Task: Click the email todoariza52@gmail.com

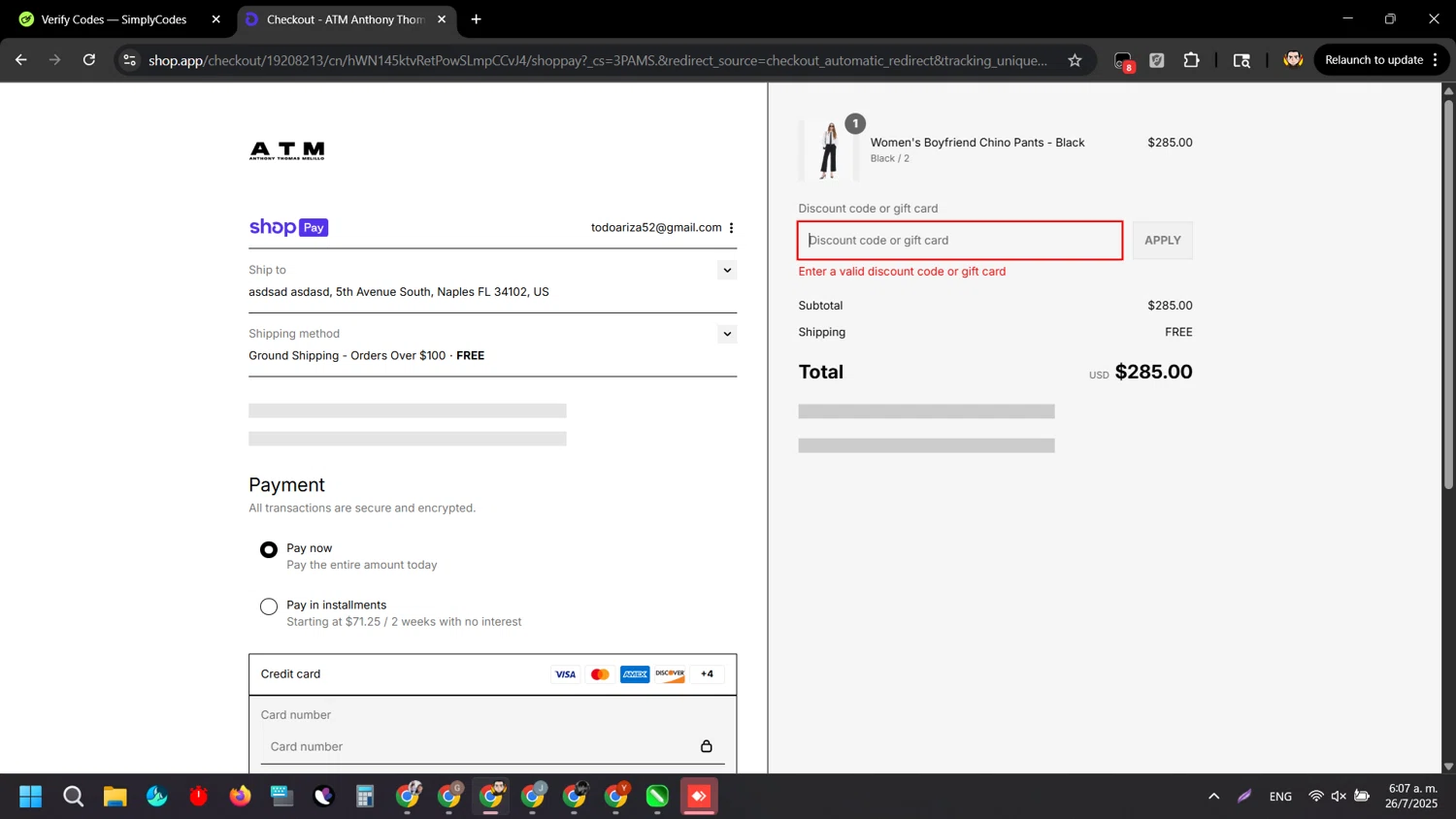Action: pos(656,228)
